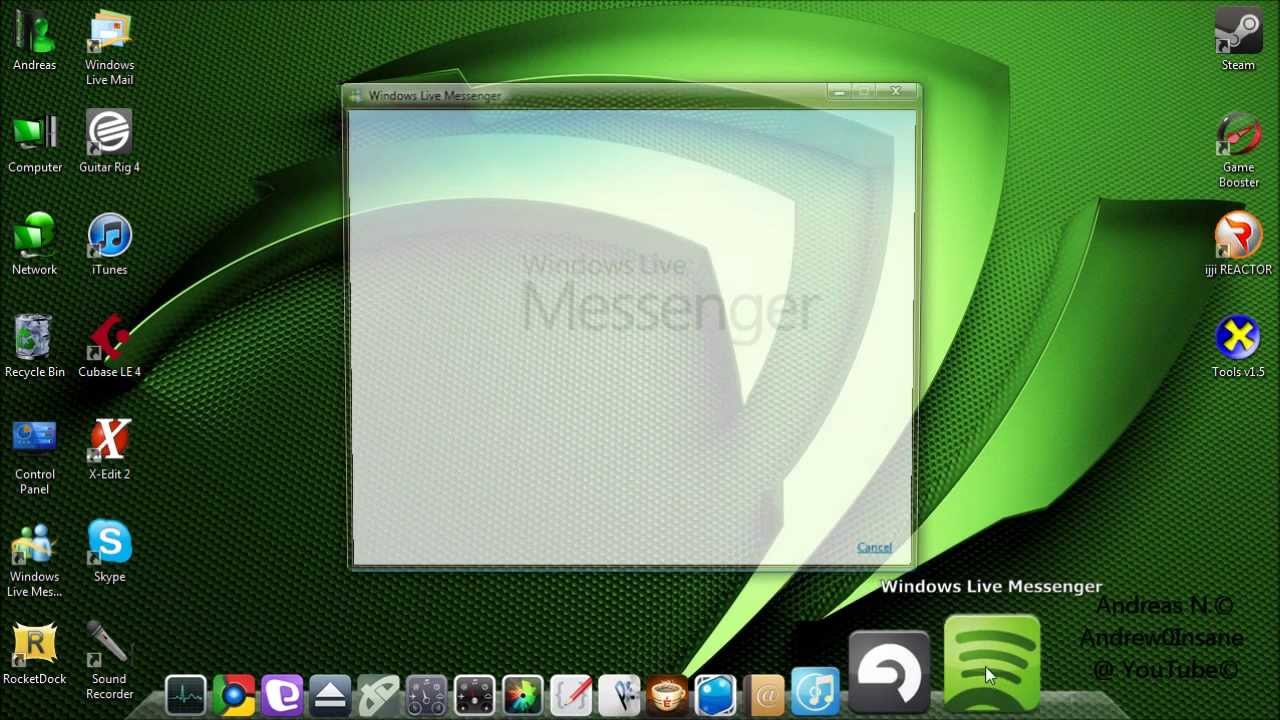Launch Skype from the desktop

pyautogui.click(x=109, y=543)
